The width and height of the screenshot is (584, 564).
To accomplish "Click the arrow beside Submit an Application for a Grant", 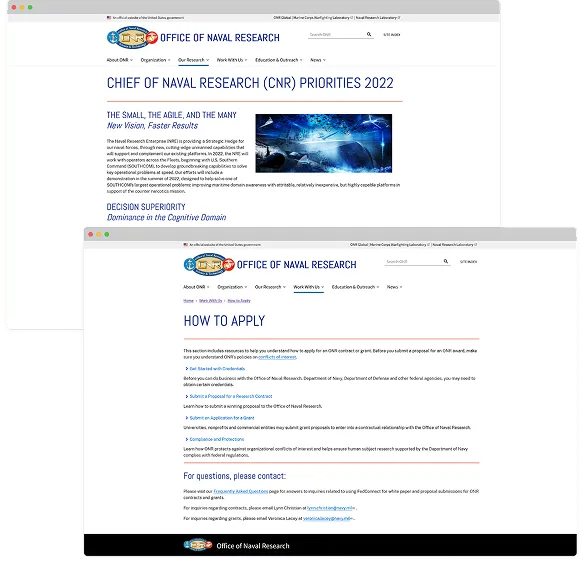I will [187, 418].
